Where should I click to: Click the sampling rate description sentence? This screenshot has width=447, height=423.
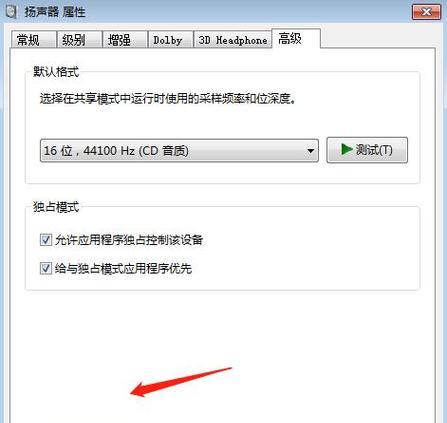tap(168, 99)
